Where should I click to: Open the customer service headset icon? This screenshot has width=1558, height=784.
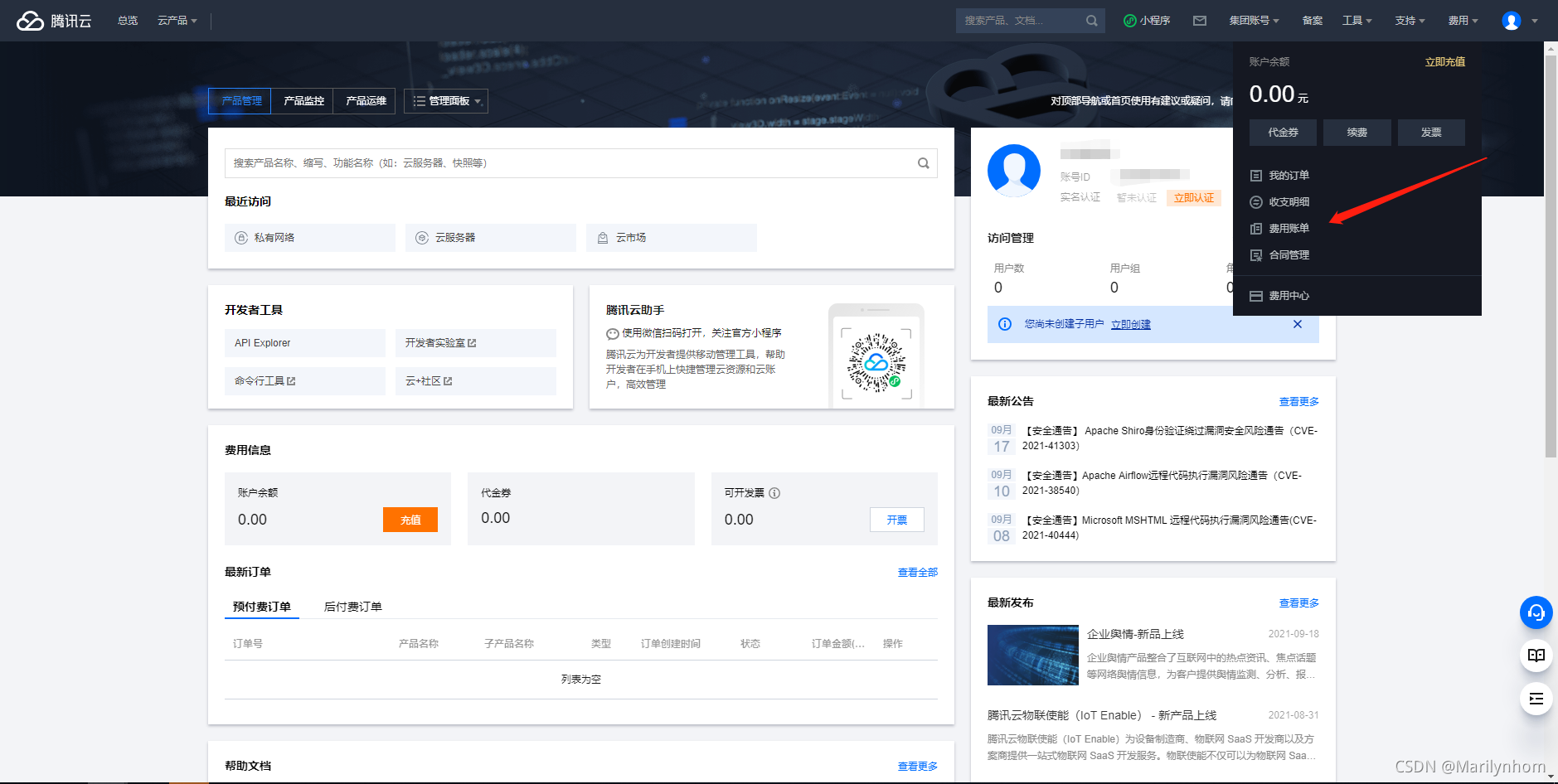tap(1536, 612)
